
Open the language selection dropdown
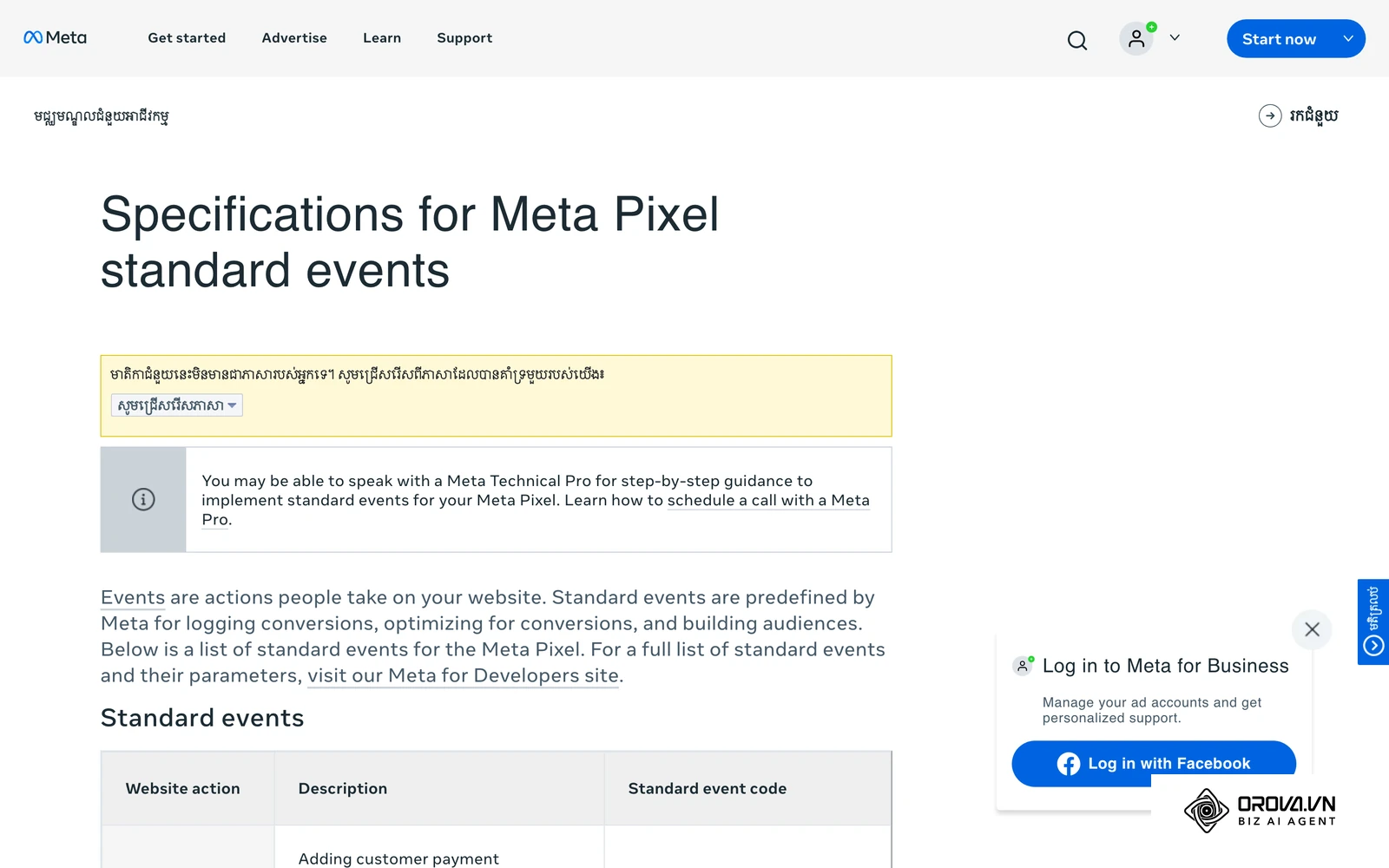[177, 405]
